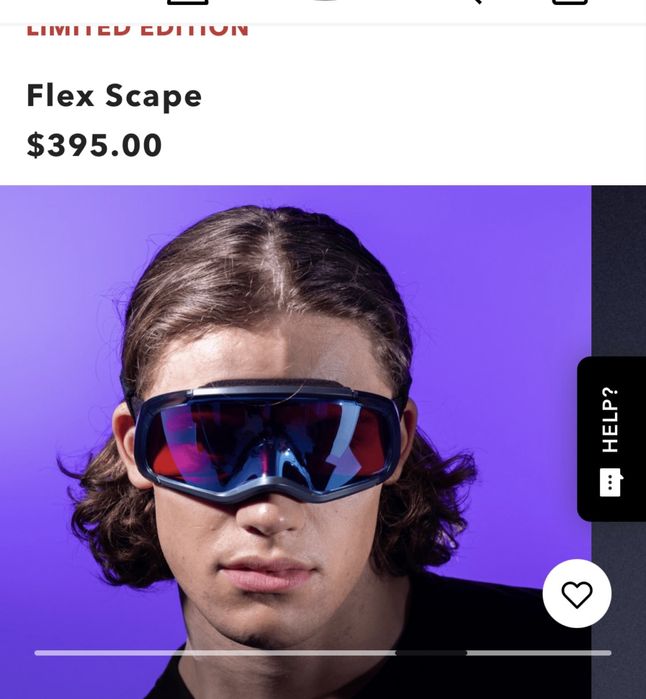
Task: Select the Flex Scape product title
Action: coord(114,96)
